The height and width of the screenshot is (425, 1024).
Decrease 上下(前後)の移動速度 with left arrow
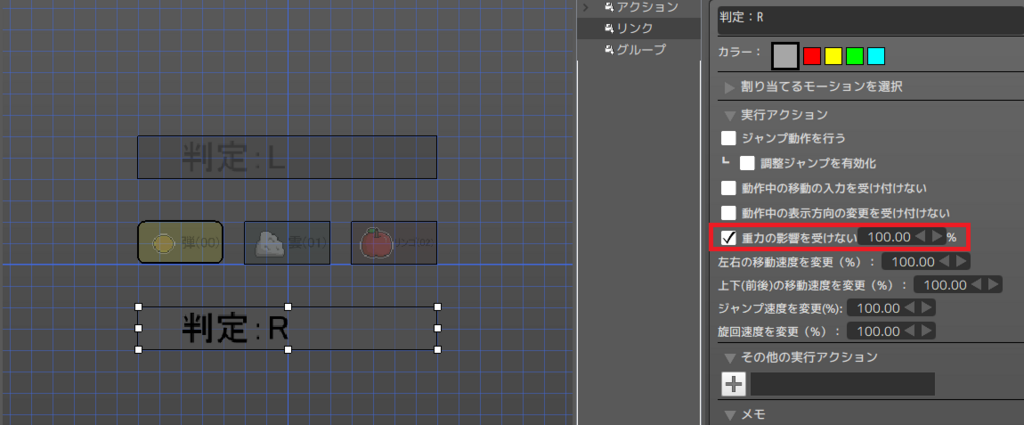click(977, 285)
